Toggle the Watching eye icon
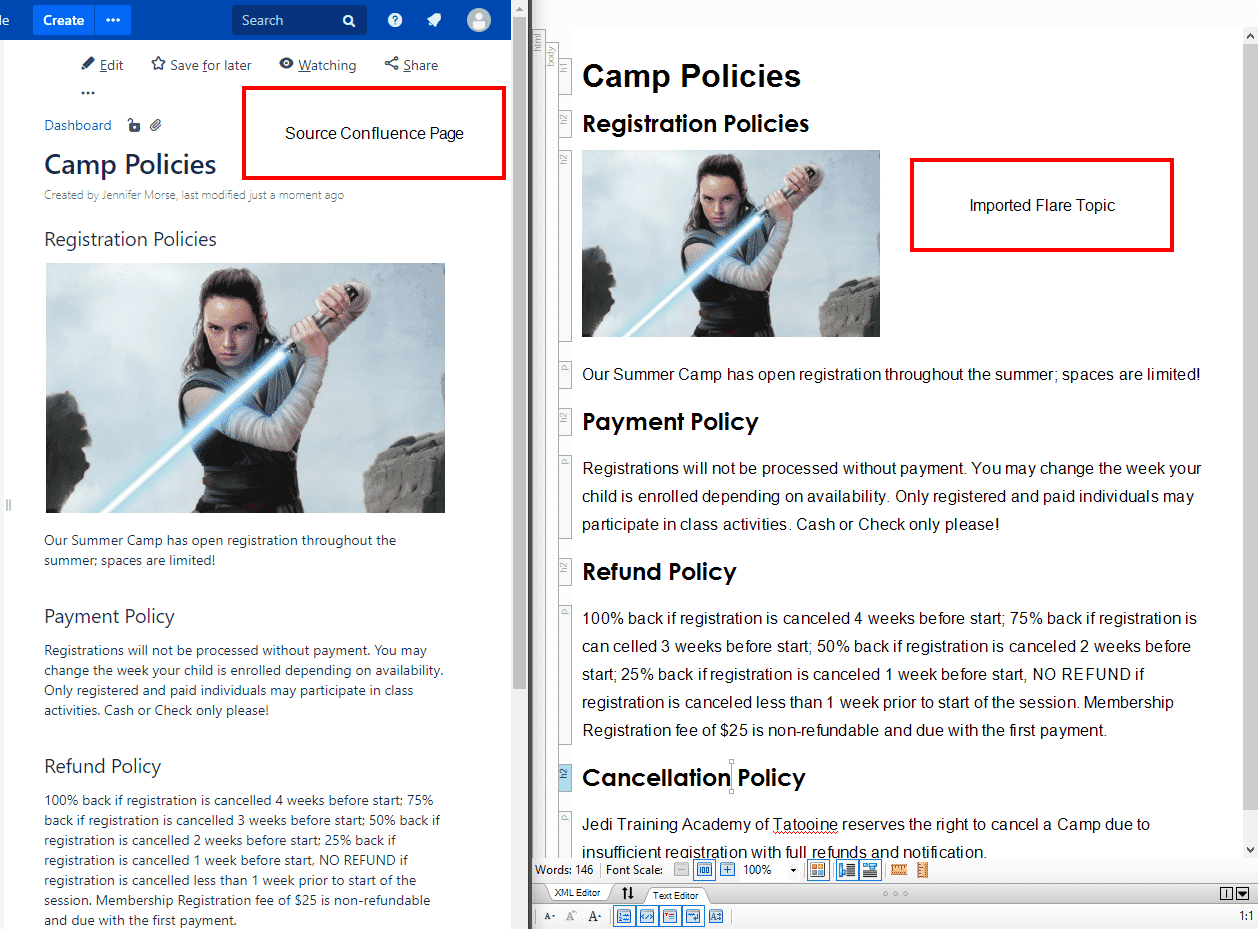1258x929 pixels. (287, 64)
